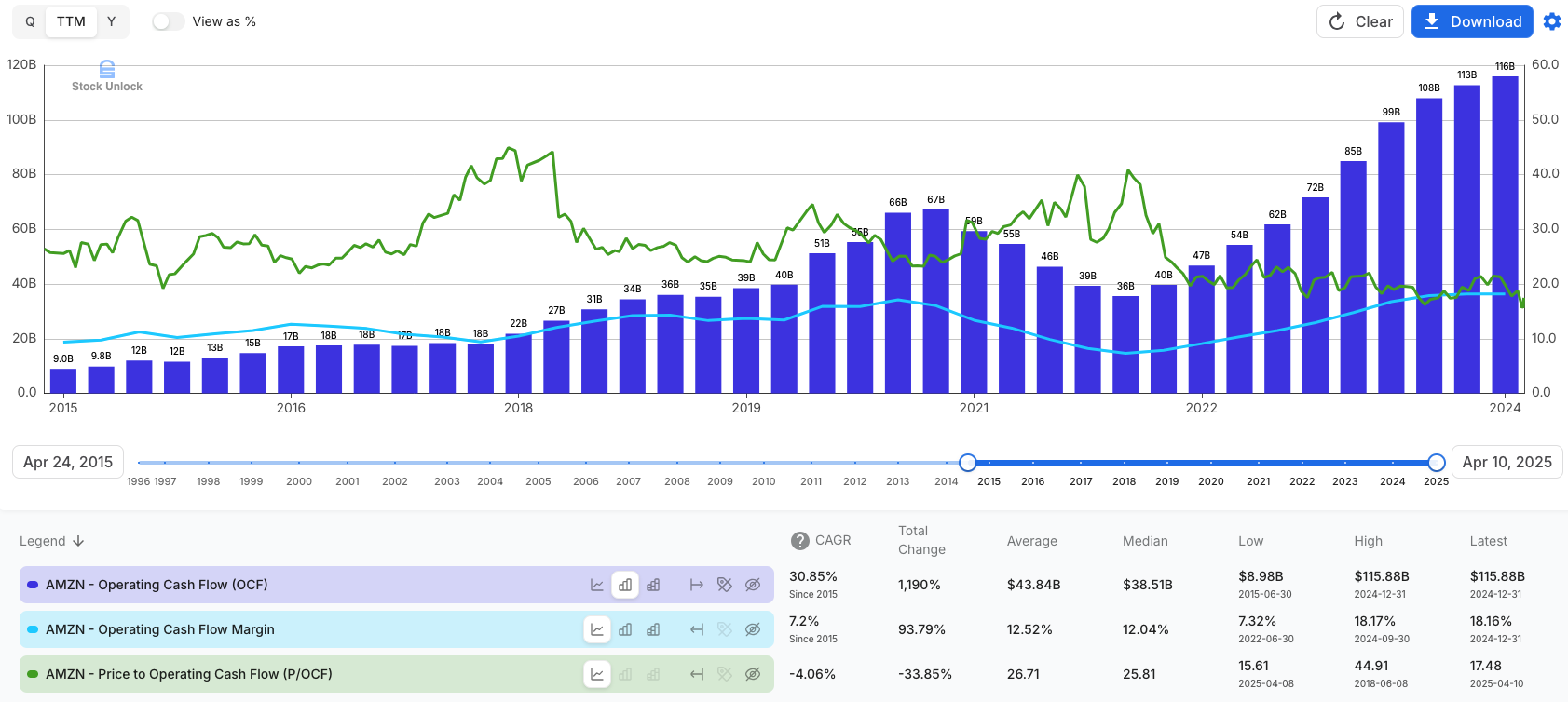Select stacked bar chart for Operating Cash Flow (OCF)
This screenshot has width=1568, height=702.
click(653, 585)
